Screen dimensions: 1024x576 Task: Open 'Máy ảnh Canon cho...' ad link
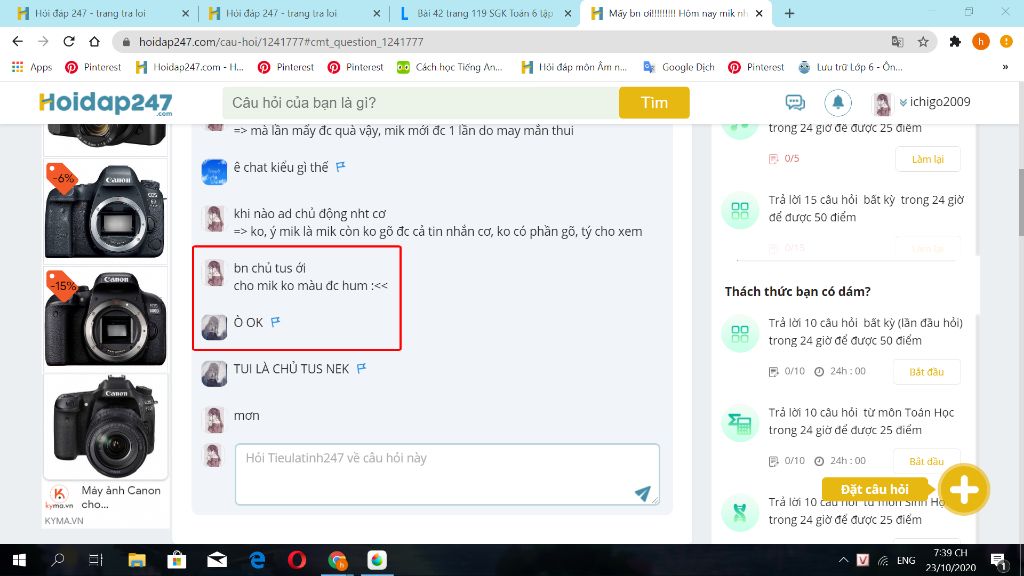click(121, 497)
